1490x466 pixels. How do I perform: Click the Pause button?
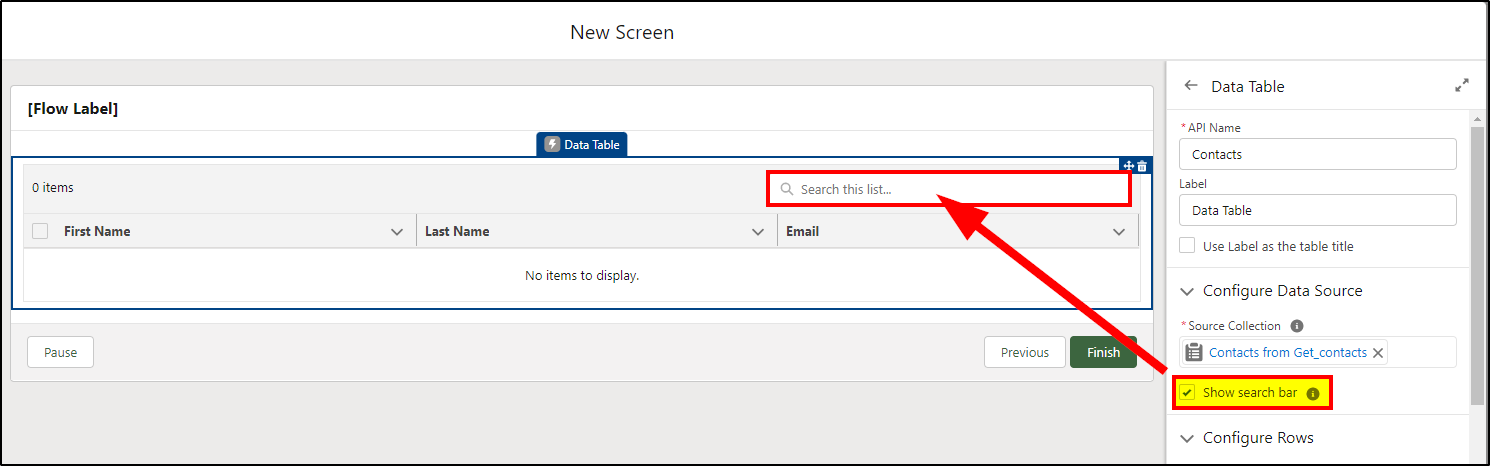60,352
